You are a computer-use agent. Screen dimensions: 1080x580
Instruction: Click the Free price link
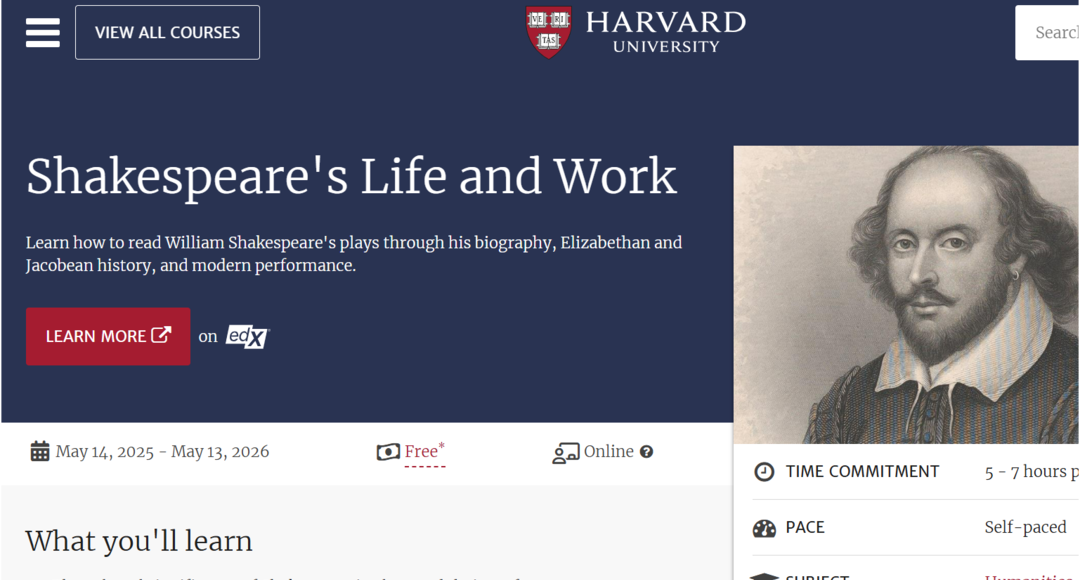(x=421, y=452)
